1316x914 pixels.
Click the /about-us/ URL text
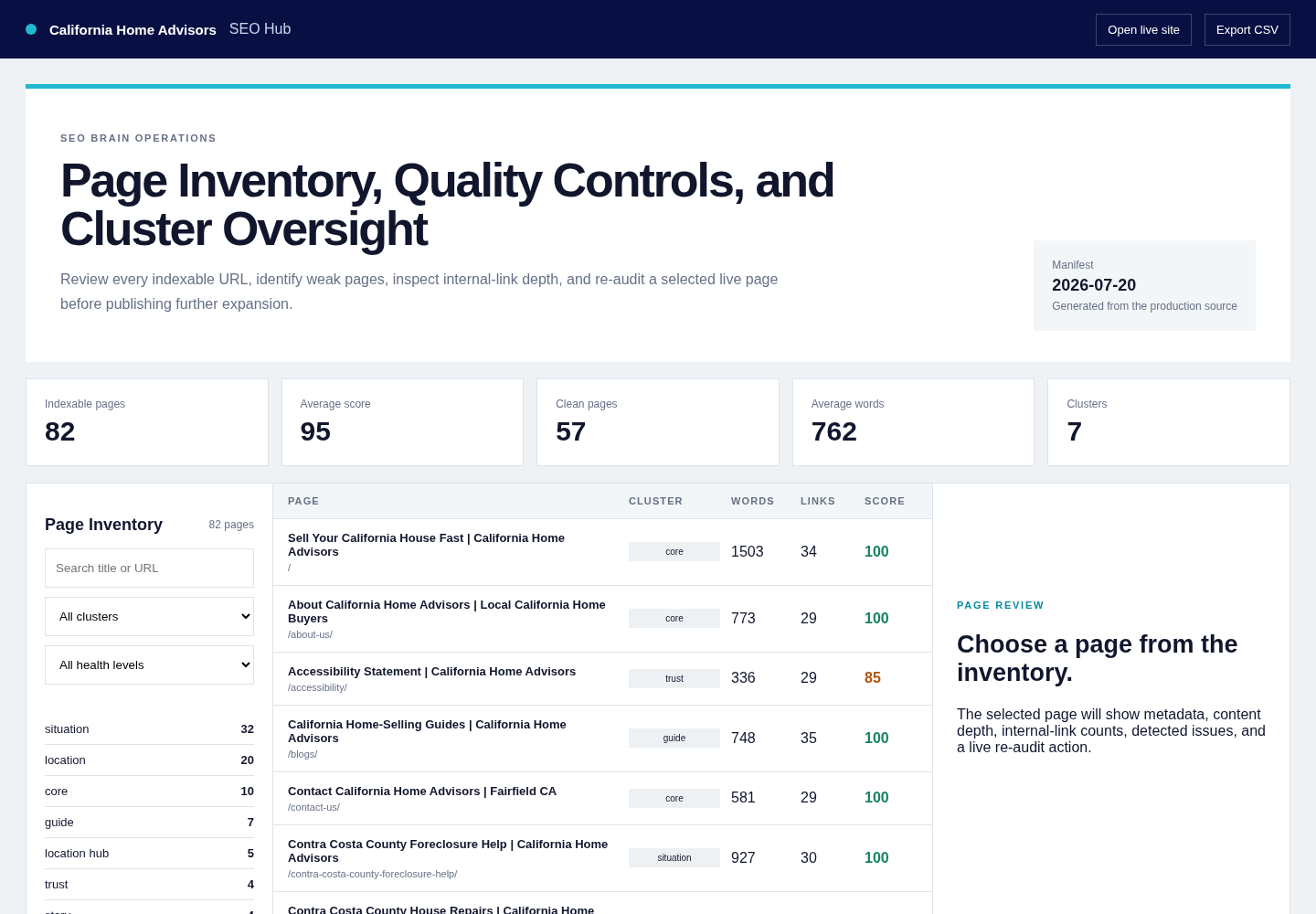click(310, 634)
